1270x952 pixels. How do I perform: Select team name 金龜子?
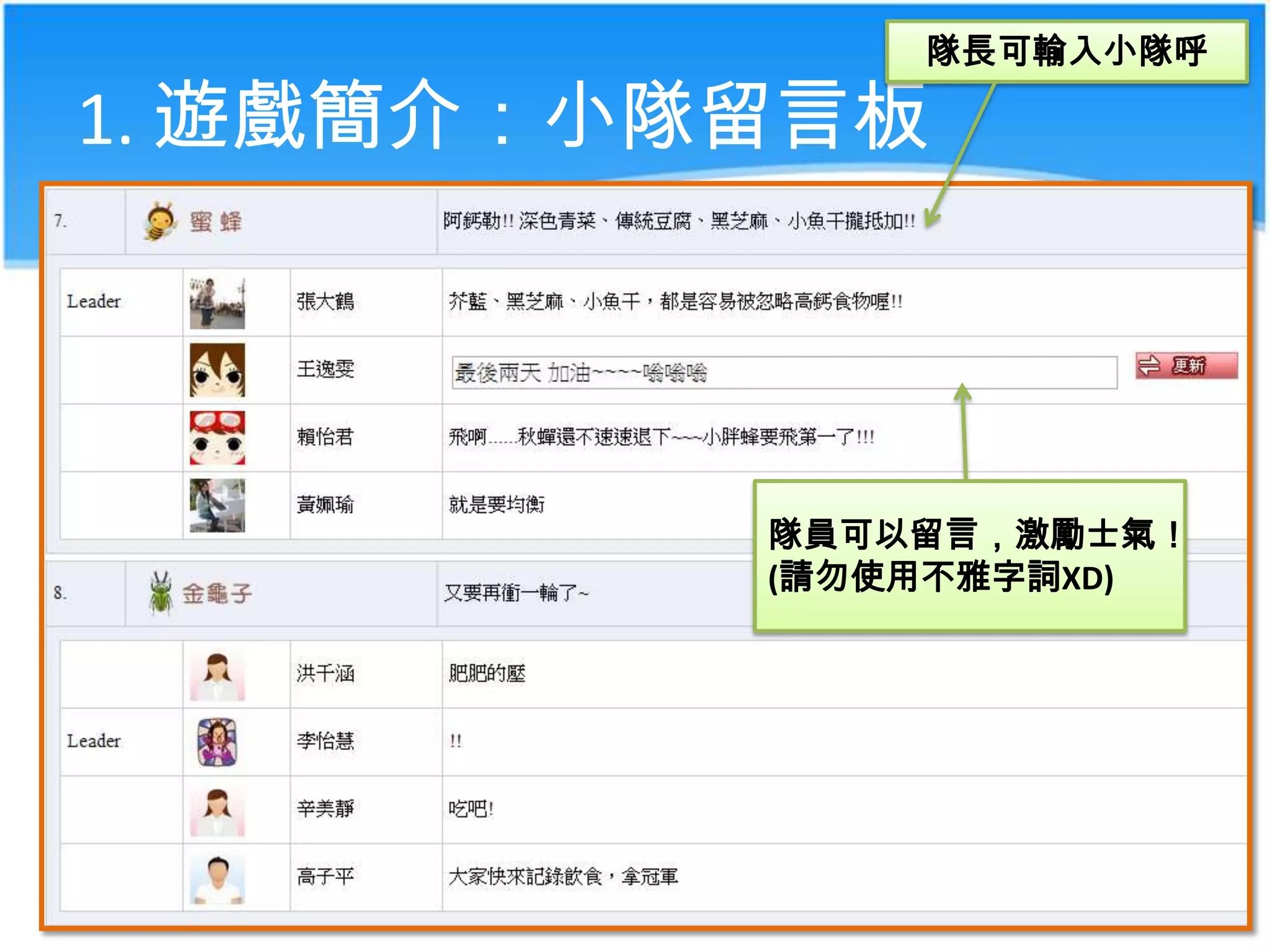(x=217, y=594)
